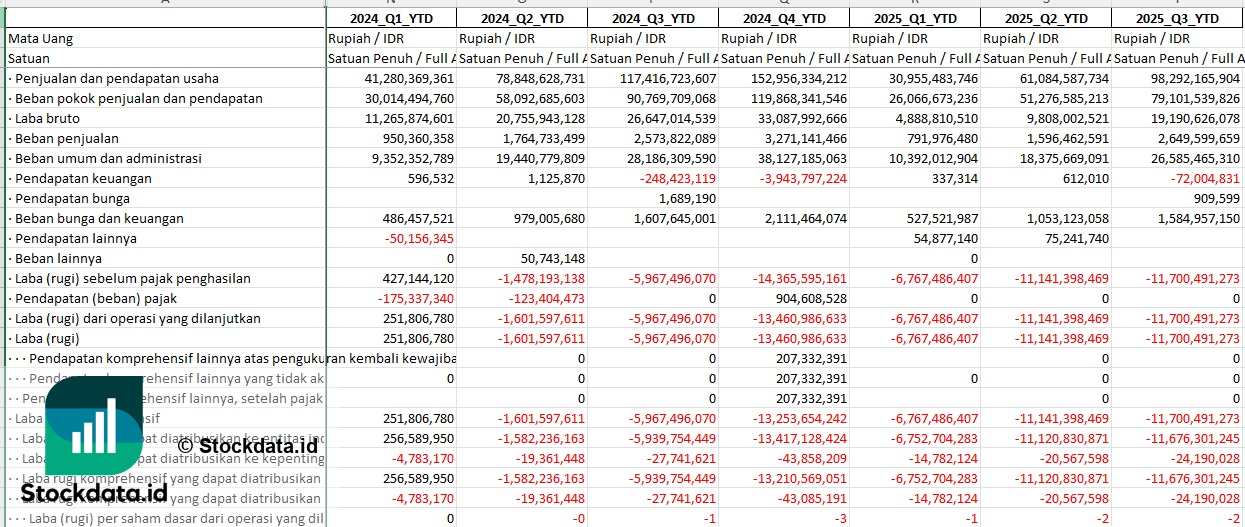Select "Beban umum dan administrasi" row label
Image resolution: width=1245 pixels, height=527 pixels.
coord(108,158)
